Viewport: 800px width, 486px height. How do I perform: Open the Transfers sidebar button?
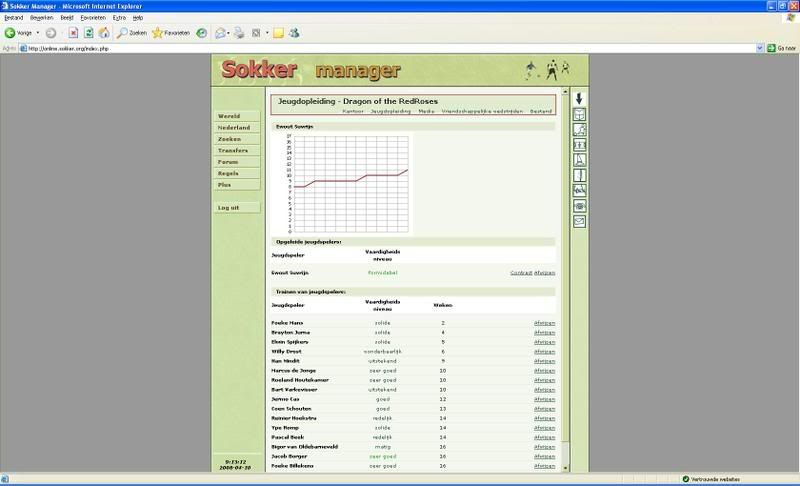[x=237, y=150]
